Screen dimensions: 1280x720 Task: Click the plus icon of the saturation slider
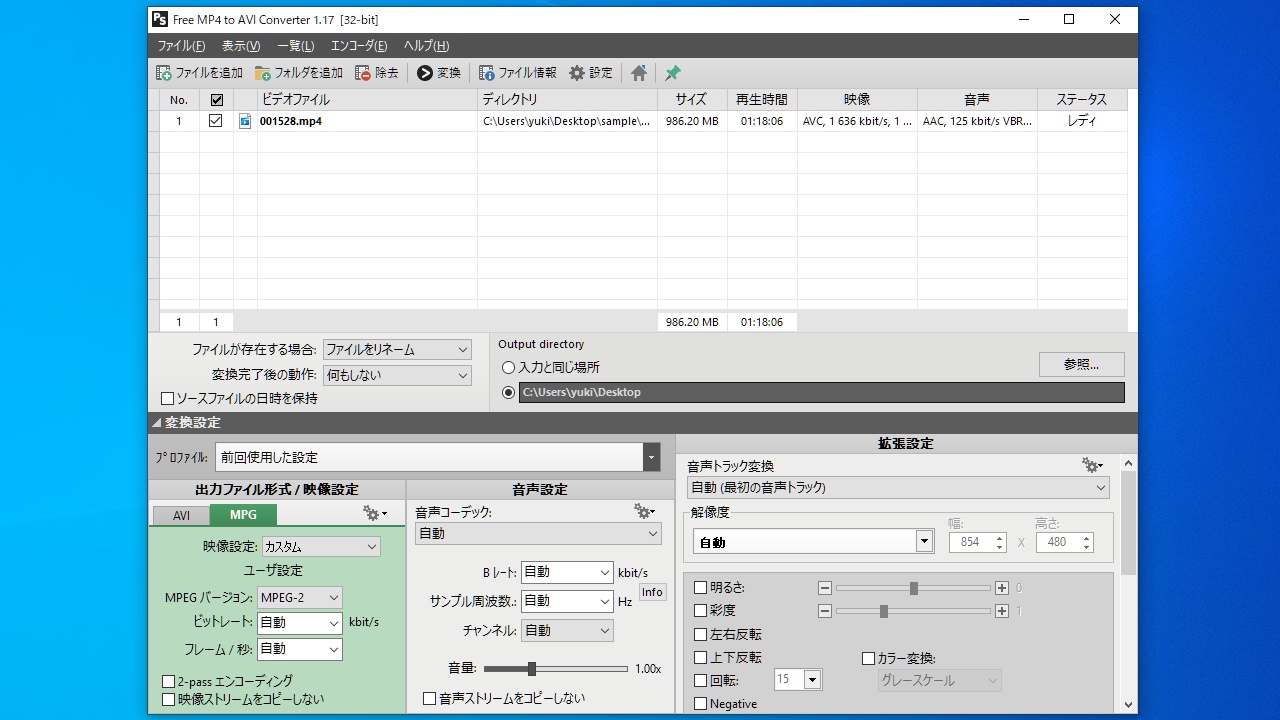coord(1002,611)
